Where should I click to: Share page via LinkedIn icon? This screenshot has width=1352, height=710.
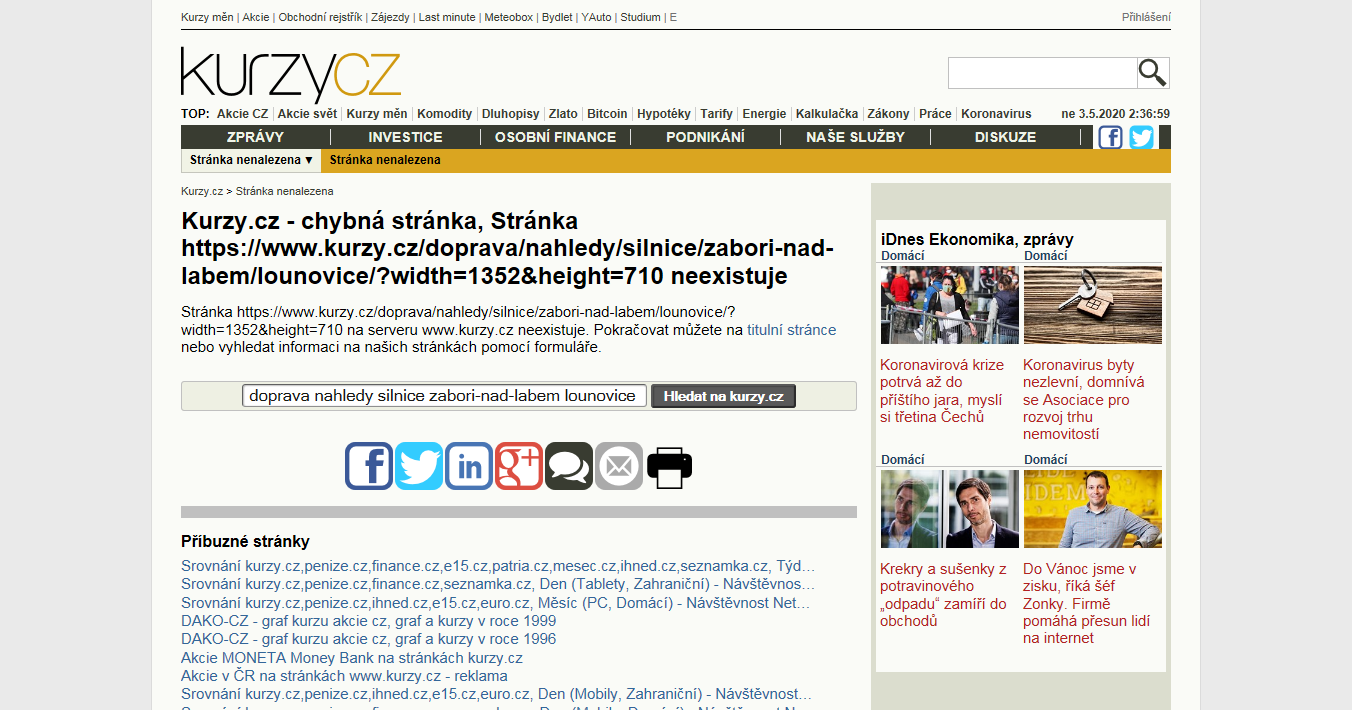tap(469, 466)
